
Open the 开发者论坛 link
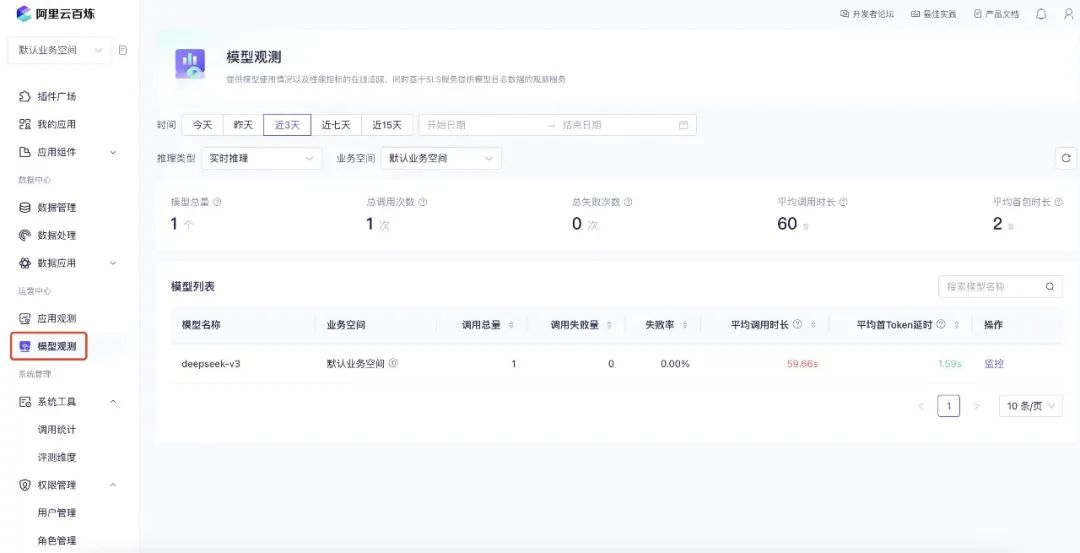tap(867, 14)
